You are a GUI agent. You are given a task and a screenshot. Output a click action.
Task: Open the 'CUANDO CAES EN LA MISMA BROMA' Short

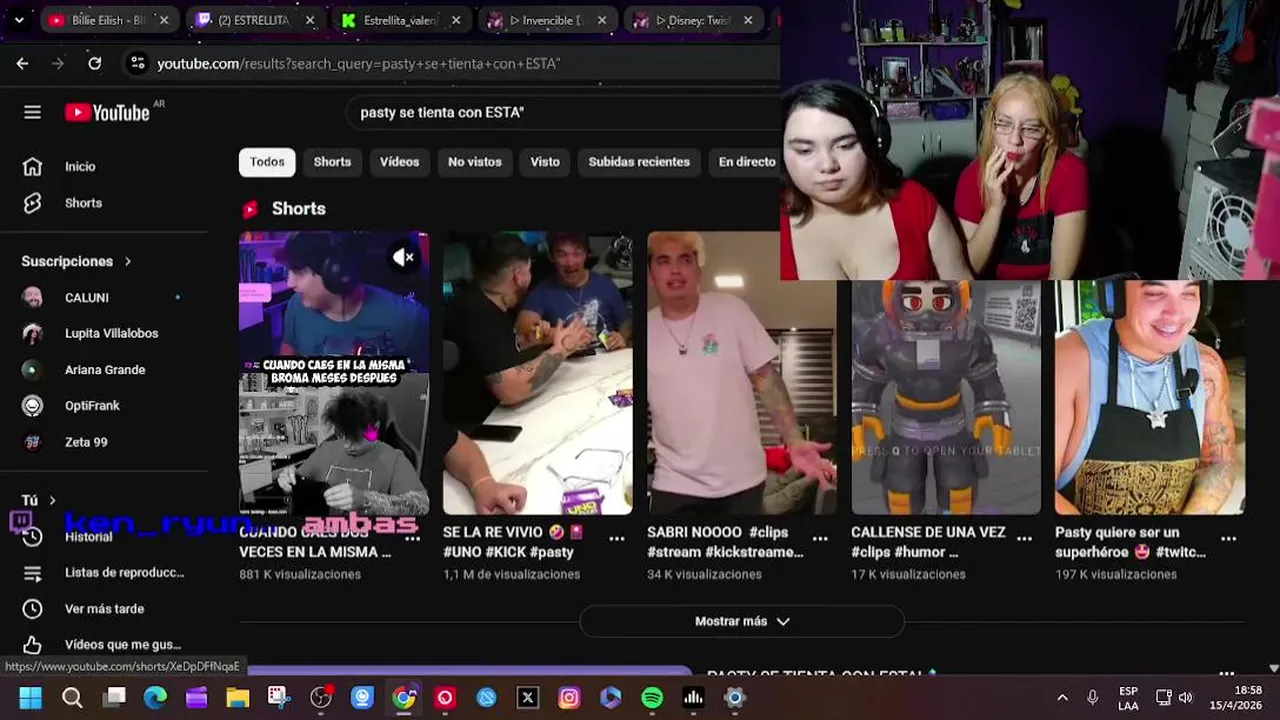pyautogui.click(x=334, y=373)
